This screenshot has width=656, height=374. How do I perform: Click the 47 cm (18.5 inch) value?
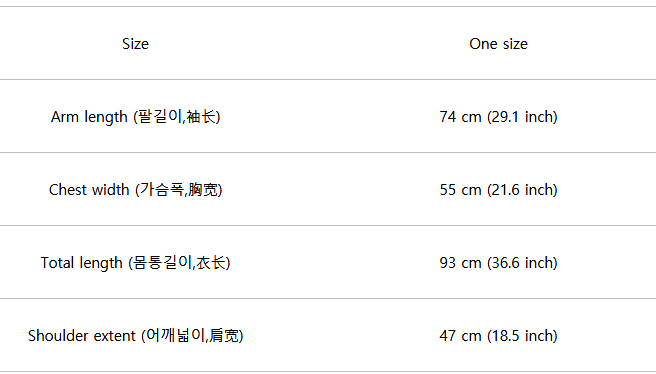coord(498,336)
